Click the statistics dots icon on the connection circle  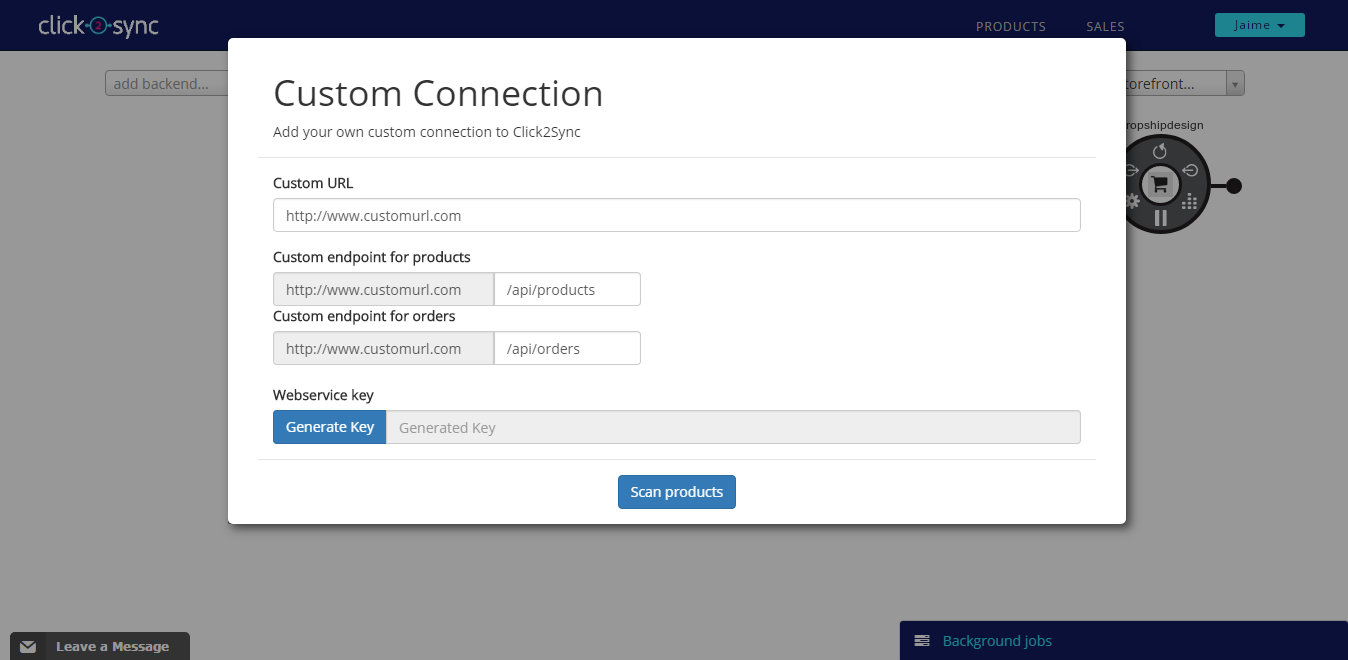pos(1190,201)
